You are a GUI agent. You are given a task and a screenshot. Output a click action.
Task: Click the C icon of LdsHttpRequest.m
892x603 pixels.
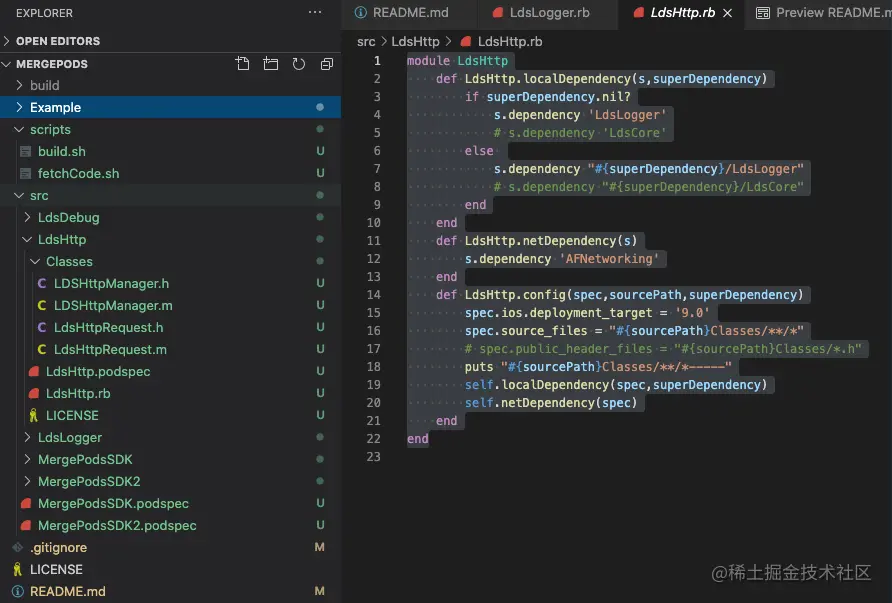click(42, 349)
